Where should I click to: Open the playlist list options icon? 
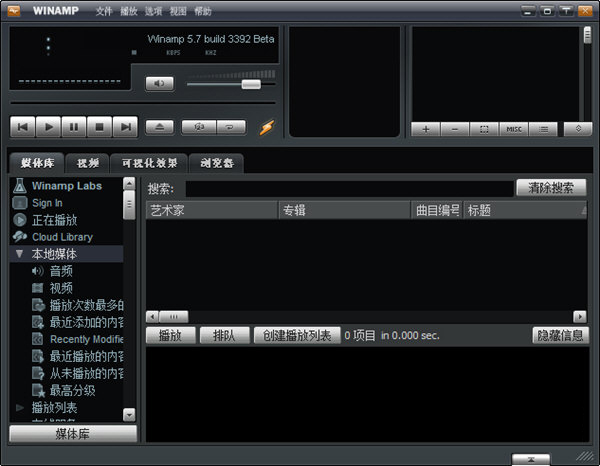(x=543, y=129)
